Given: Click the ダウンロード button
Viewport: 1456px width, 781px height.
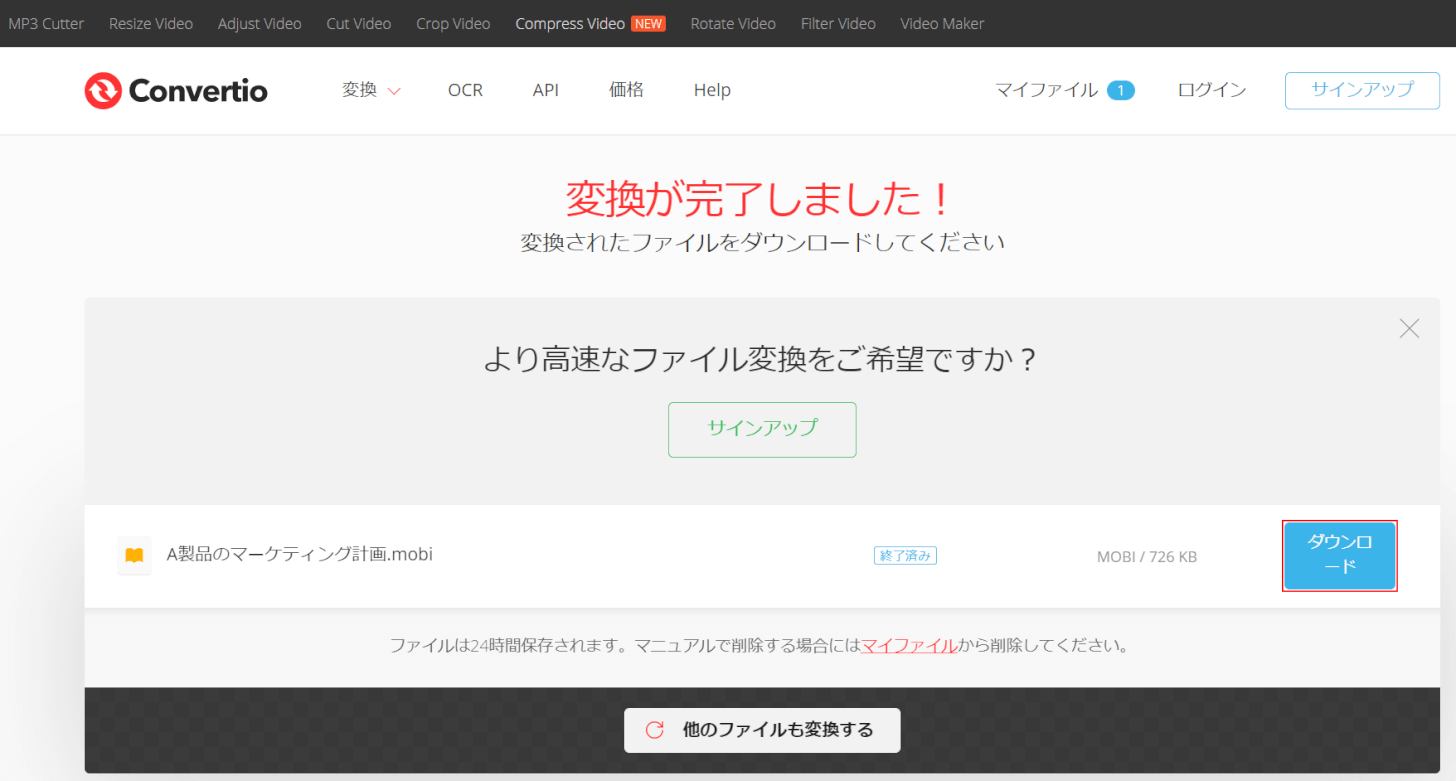Looking at the screenshot, I should pos(1340,555).
